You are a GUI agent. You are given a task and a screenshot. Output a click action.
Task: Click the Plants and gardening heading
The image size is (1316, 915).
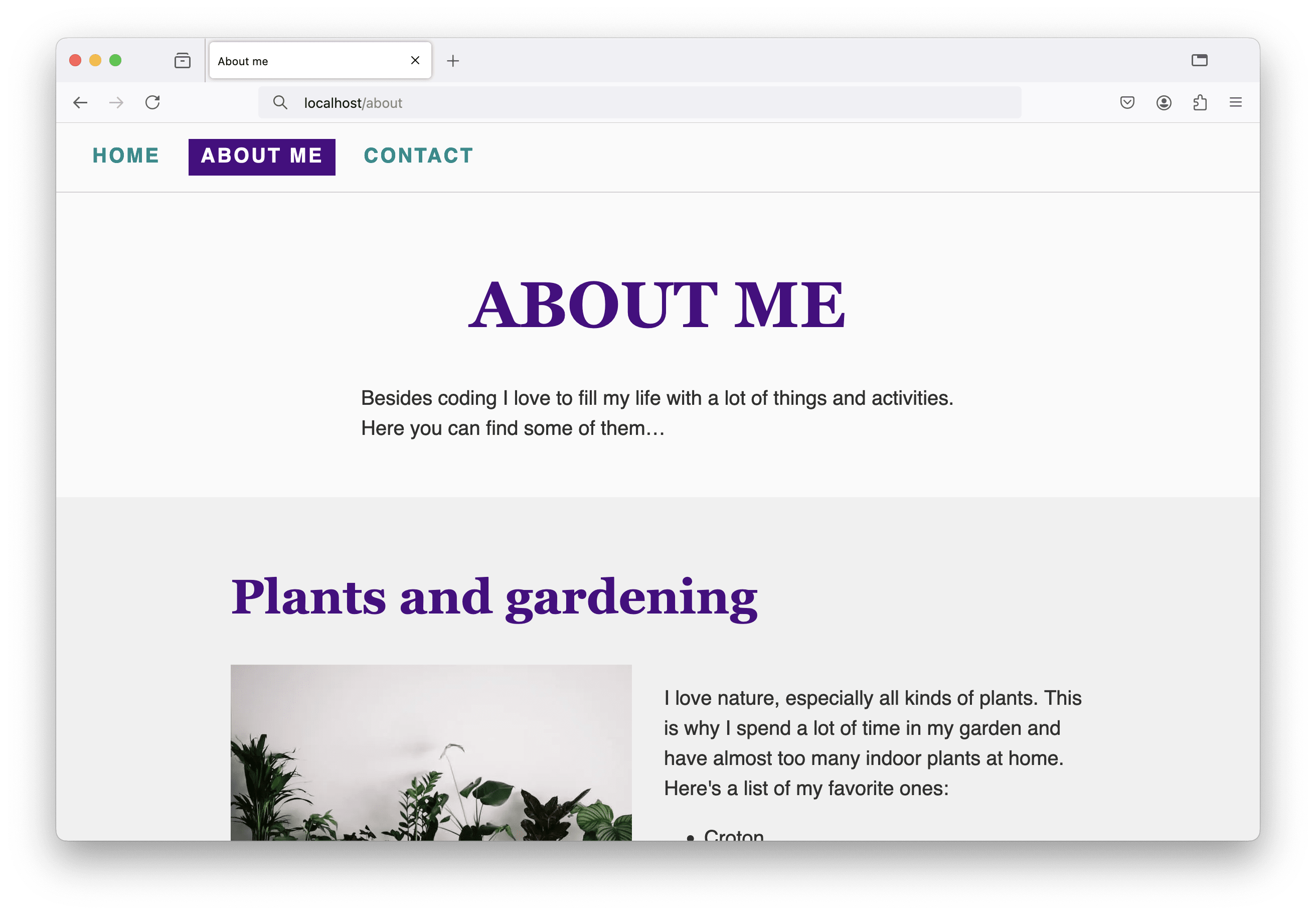[x=493, y=598]
